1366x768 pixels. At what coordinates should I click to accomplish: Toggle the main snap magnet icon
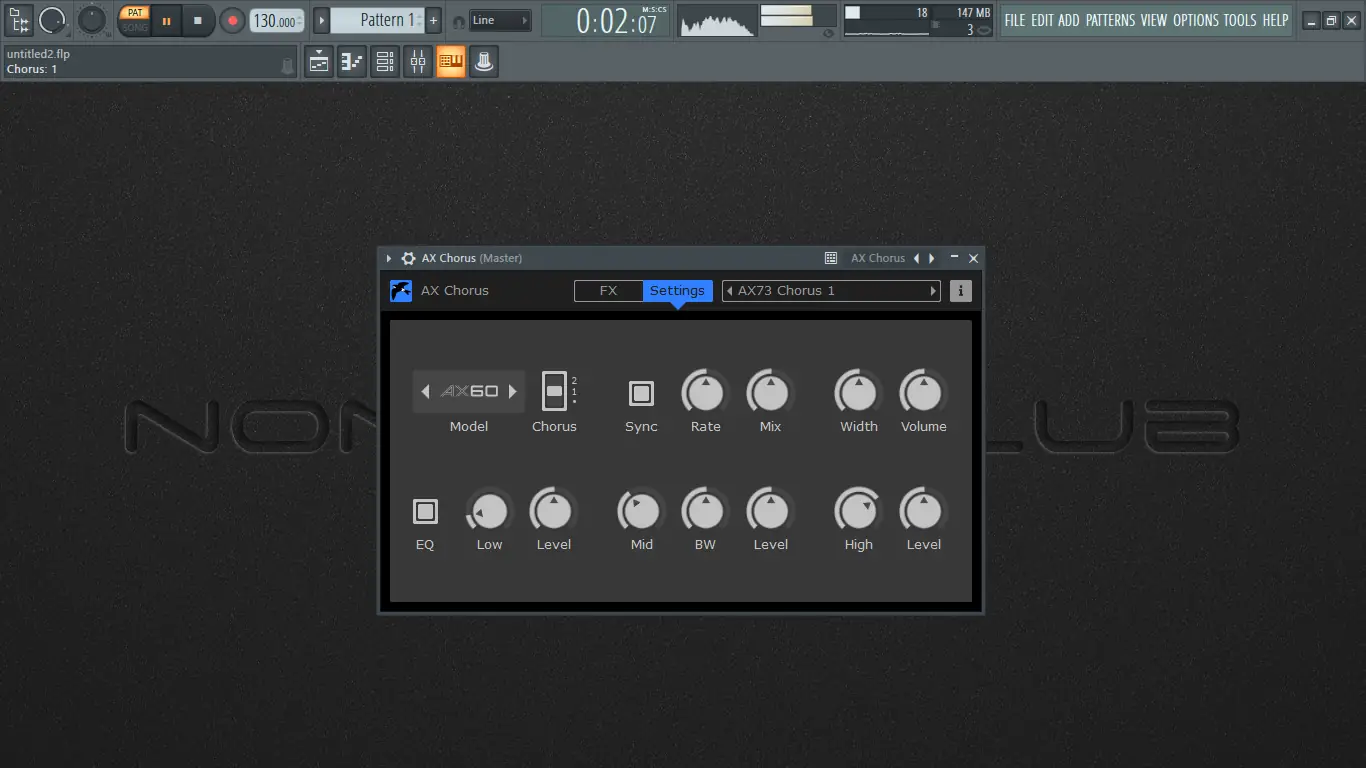[x=459, y=21]
